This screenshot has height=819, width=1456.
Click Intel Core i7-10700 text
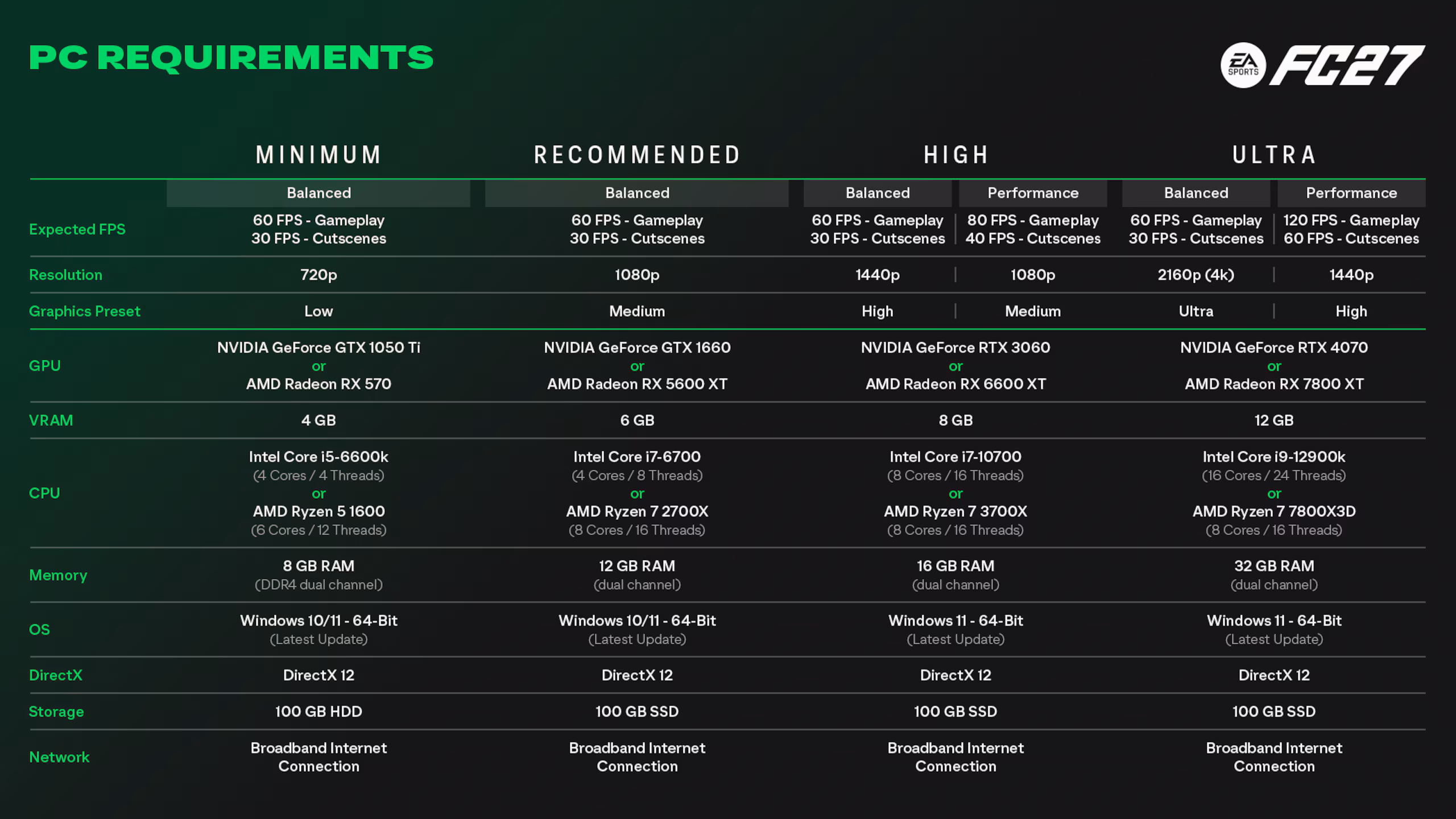pyautogui.click(x=955, y=457)
